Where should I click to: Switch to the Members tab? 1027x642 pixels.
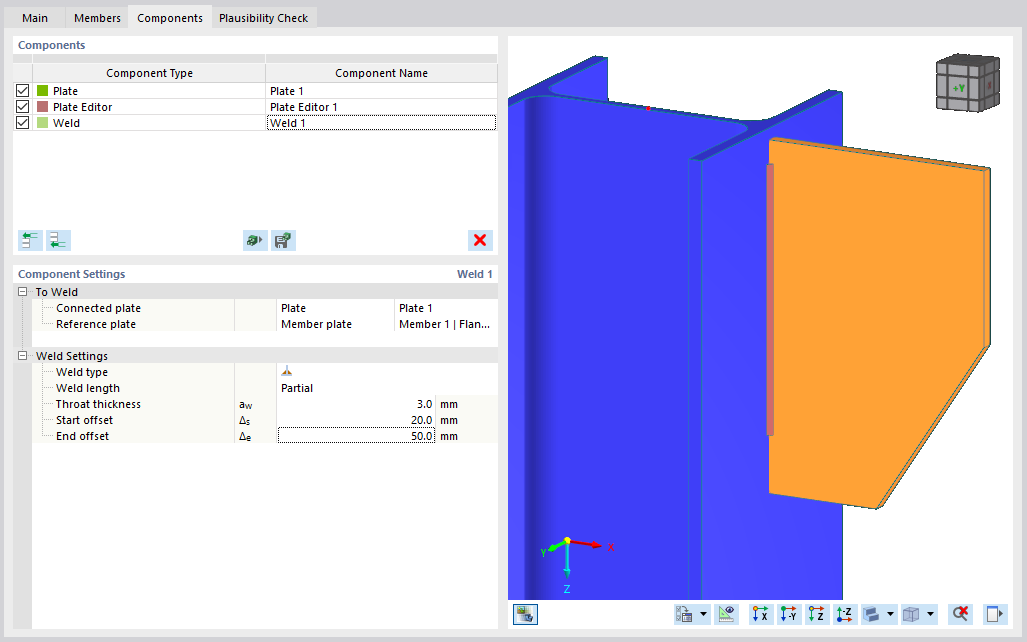click(x=97, y=17)
